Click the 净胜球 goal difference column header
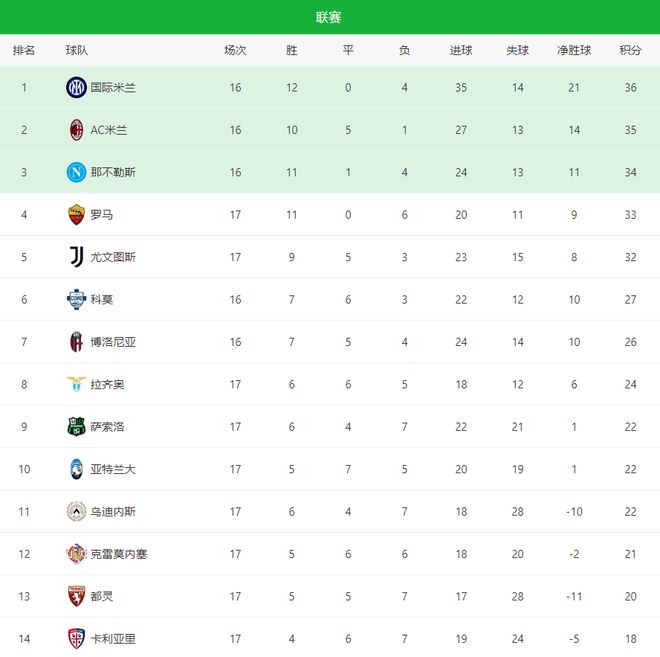This screenshot has height=657, width=660. [x=574, y=50]
